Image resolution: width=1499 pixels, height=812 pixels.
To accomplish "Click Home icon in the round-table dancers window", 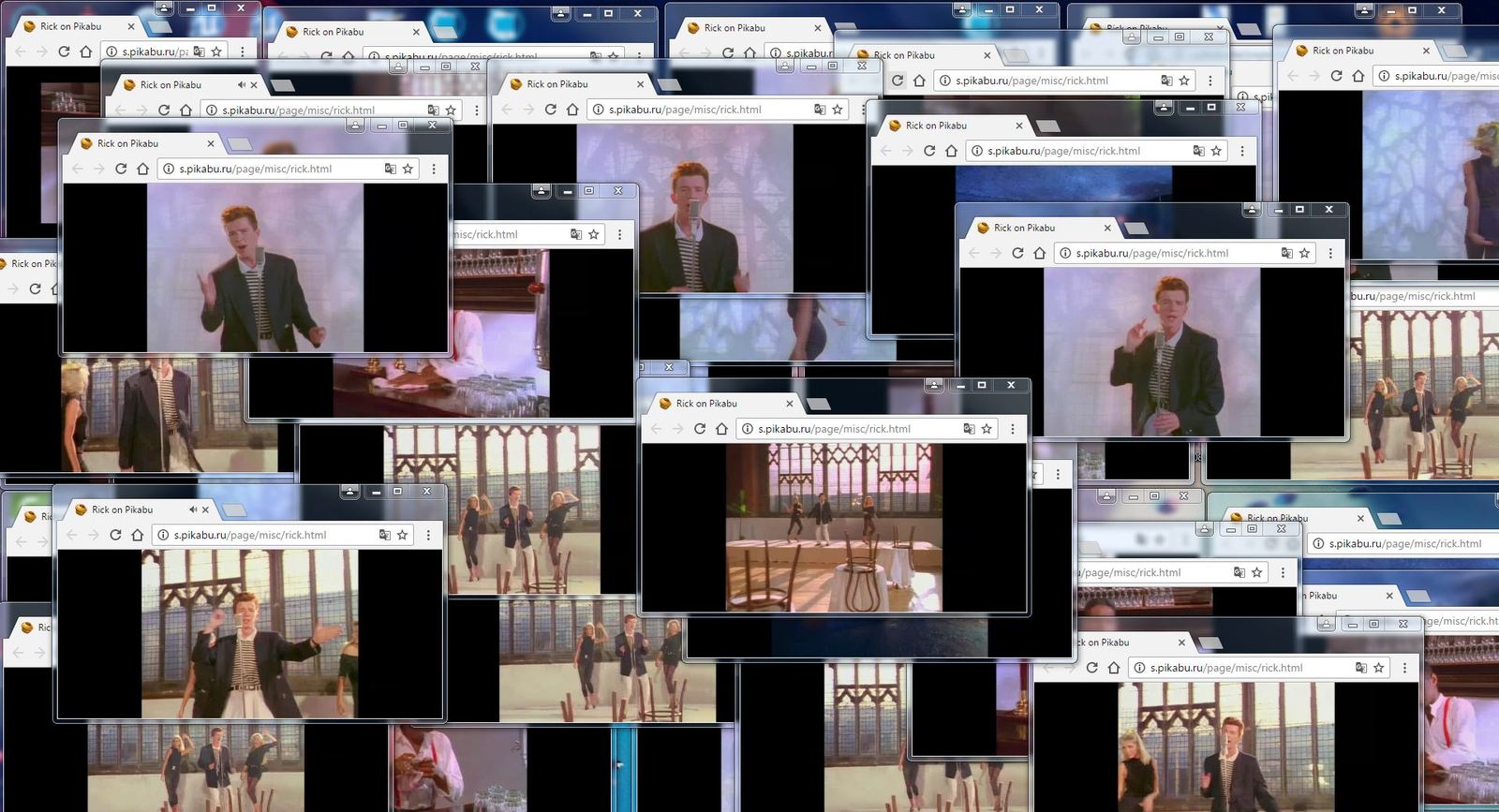I will [721, 429].
